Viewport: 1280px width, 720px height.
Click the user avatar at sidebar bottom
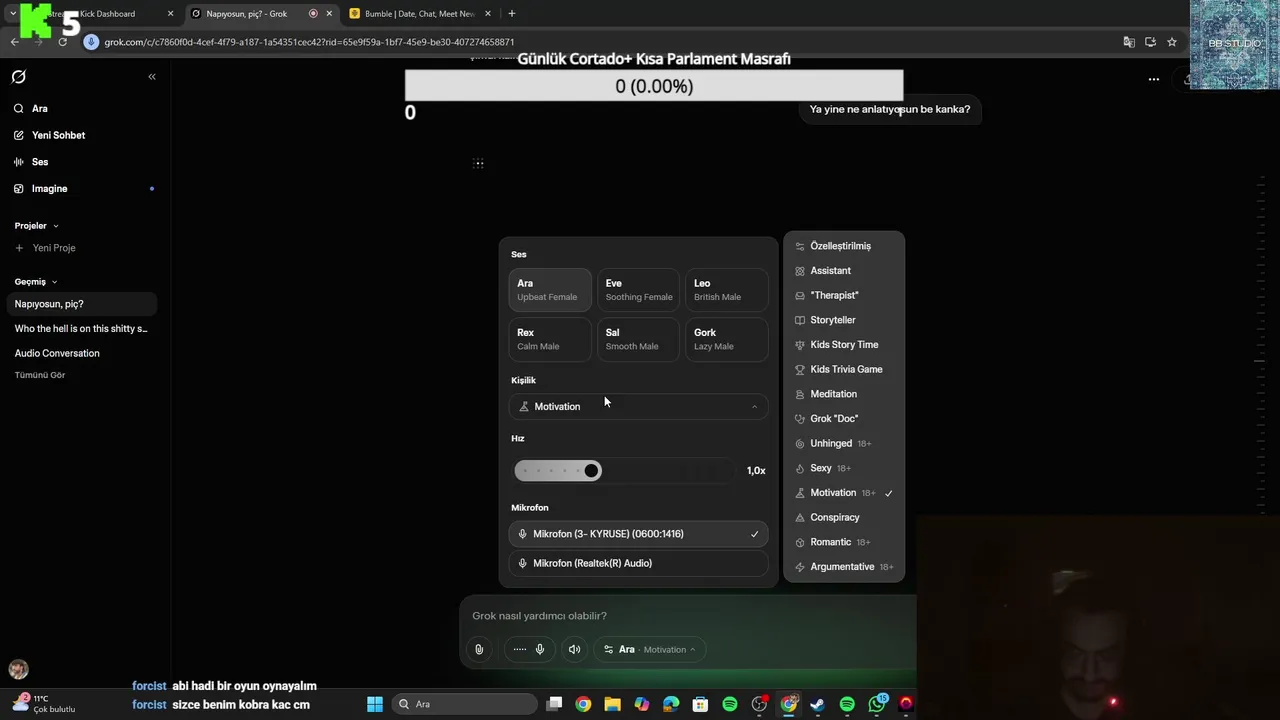pos(18,670)
